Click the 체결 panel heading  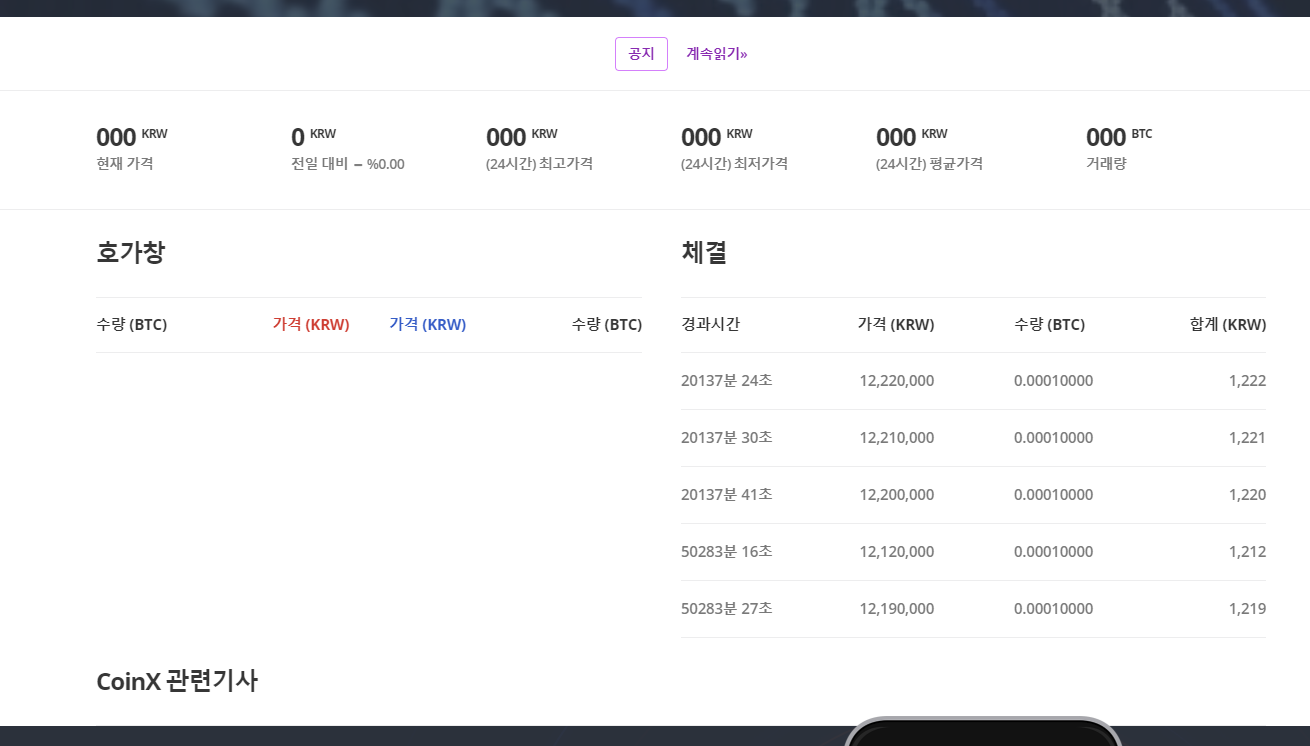[x=703, y=253]
